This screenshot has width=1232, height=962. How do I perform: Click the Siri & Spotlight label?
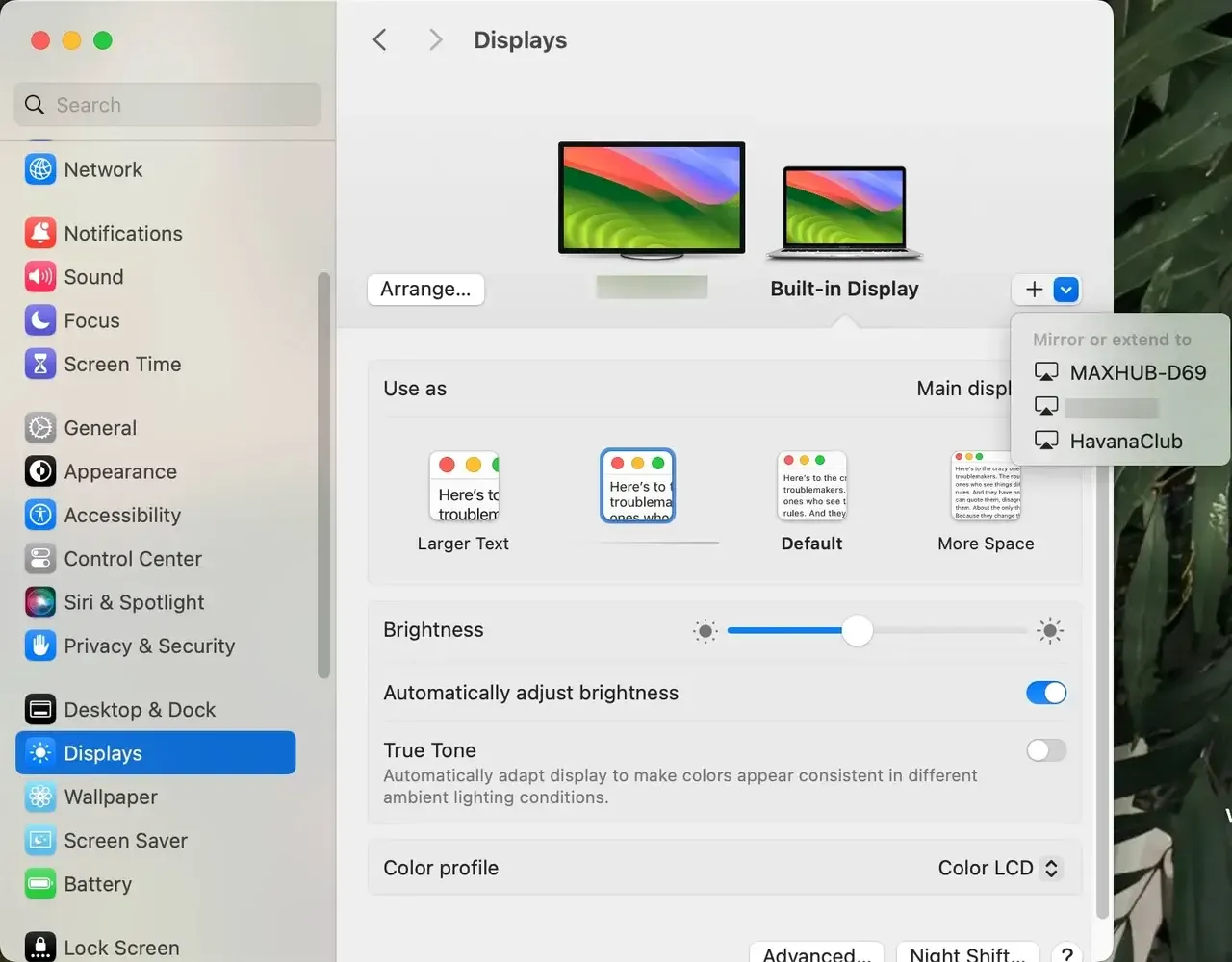coord(134,602)
